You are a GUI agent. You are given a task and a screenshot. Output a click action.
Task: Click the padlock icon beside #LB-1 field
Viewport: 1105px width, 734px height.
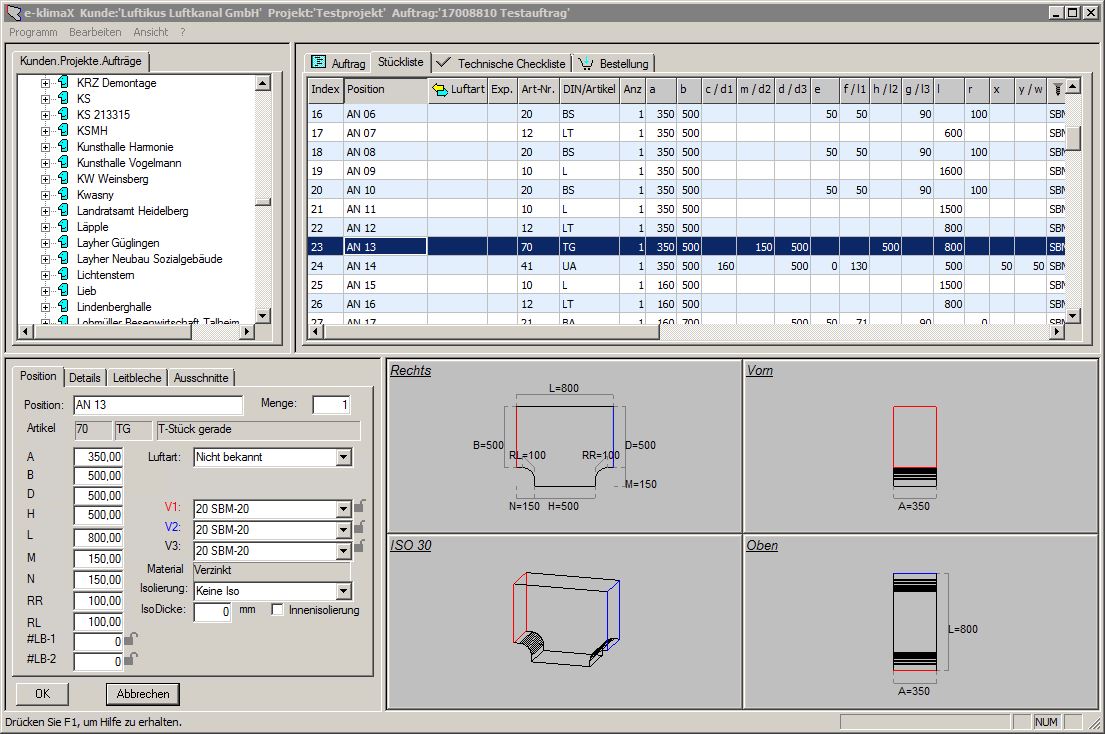tap(131, 639)
